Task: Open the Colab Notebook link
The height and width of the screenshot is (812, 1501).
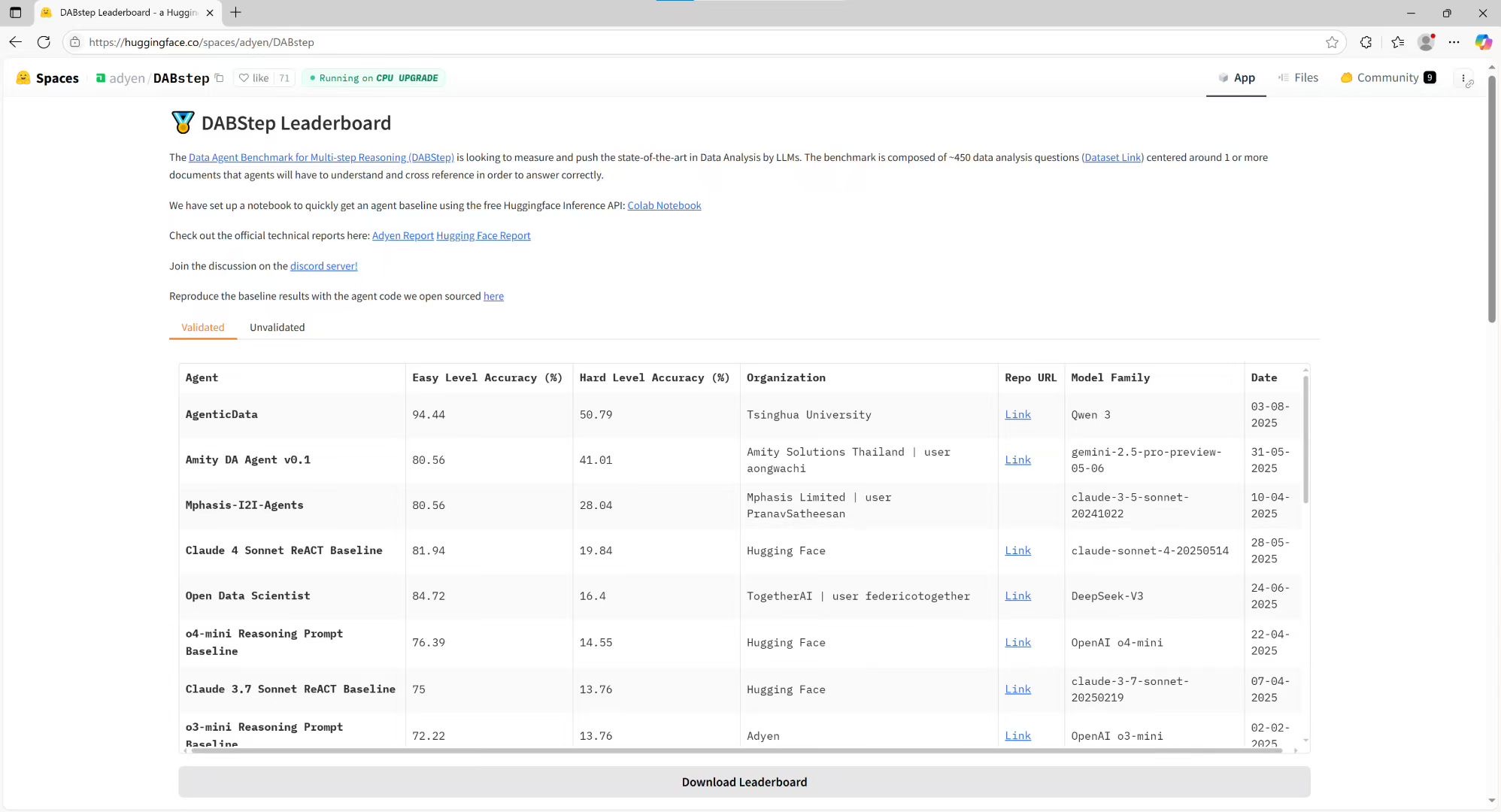Action: [x=664, y=205]
